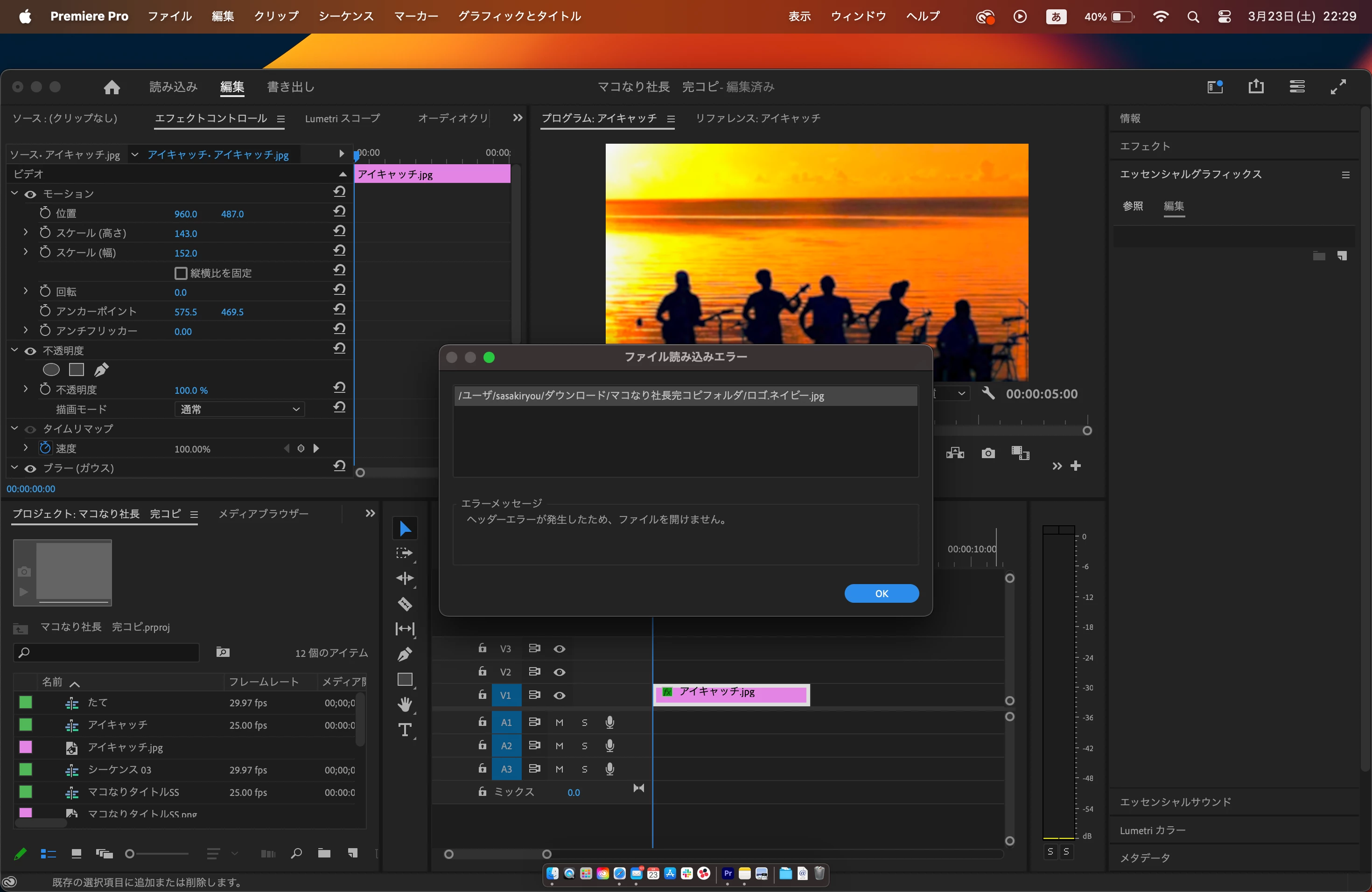1372x892 pixels.
Task: Open the 描画モード dropdown showing 通常
Action: 239,409
